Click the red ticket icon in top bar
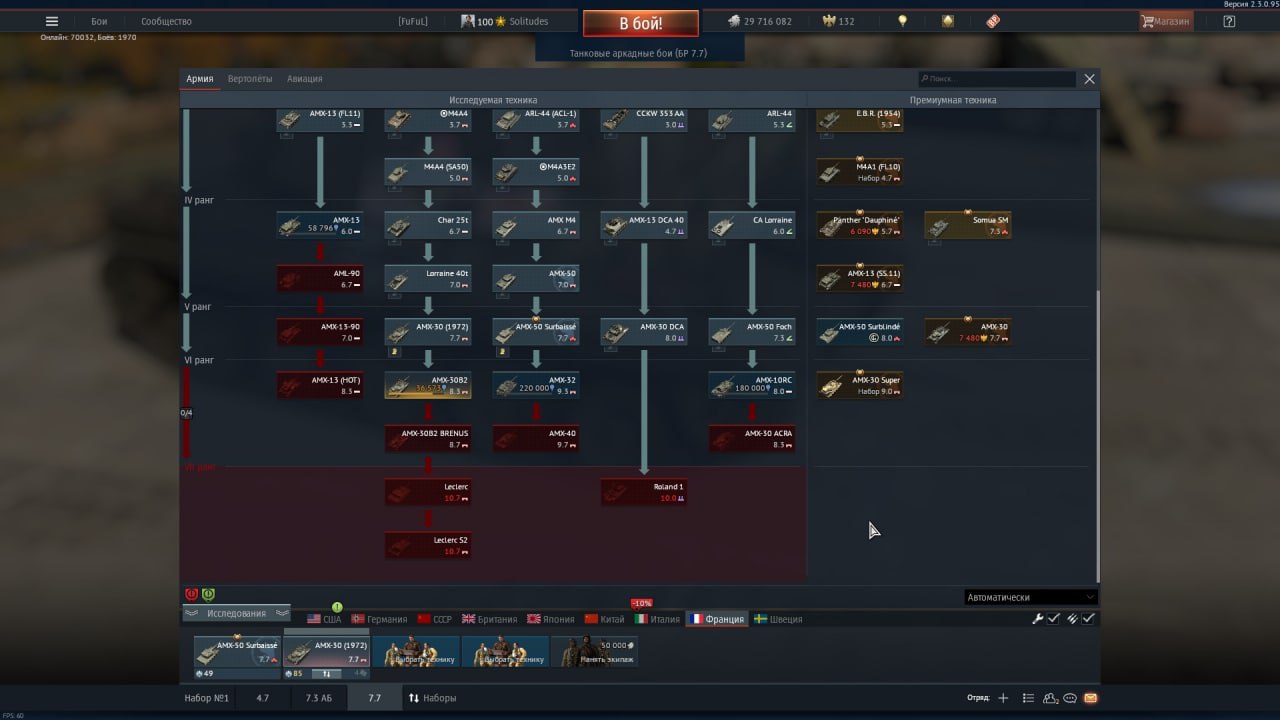This screenshot has width=1280, height=720. pos(993,21)
